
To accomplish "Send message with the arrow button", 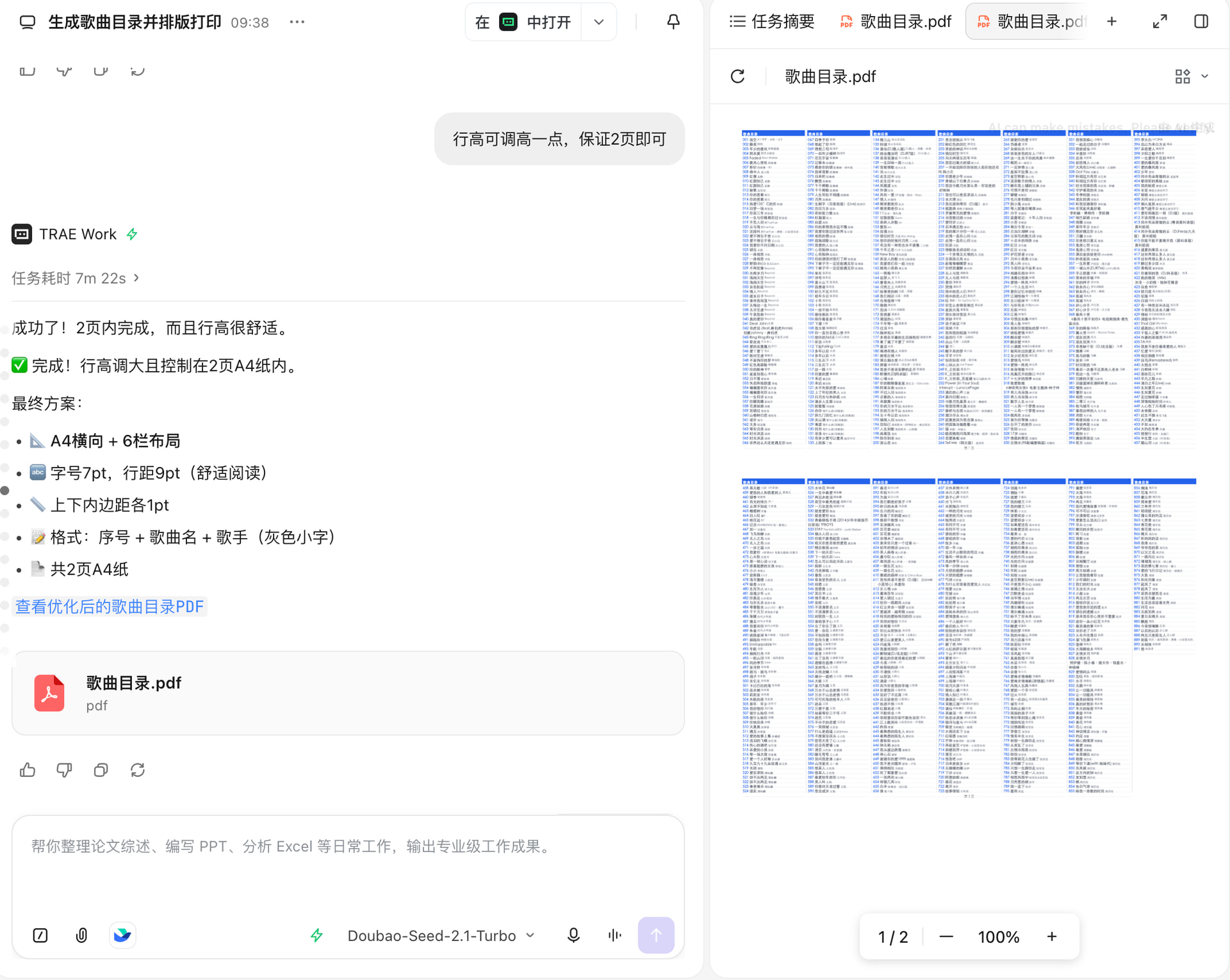I will click(656, 936).
